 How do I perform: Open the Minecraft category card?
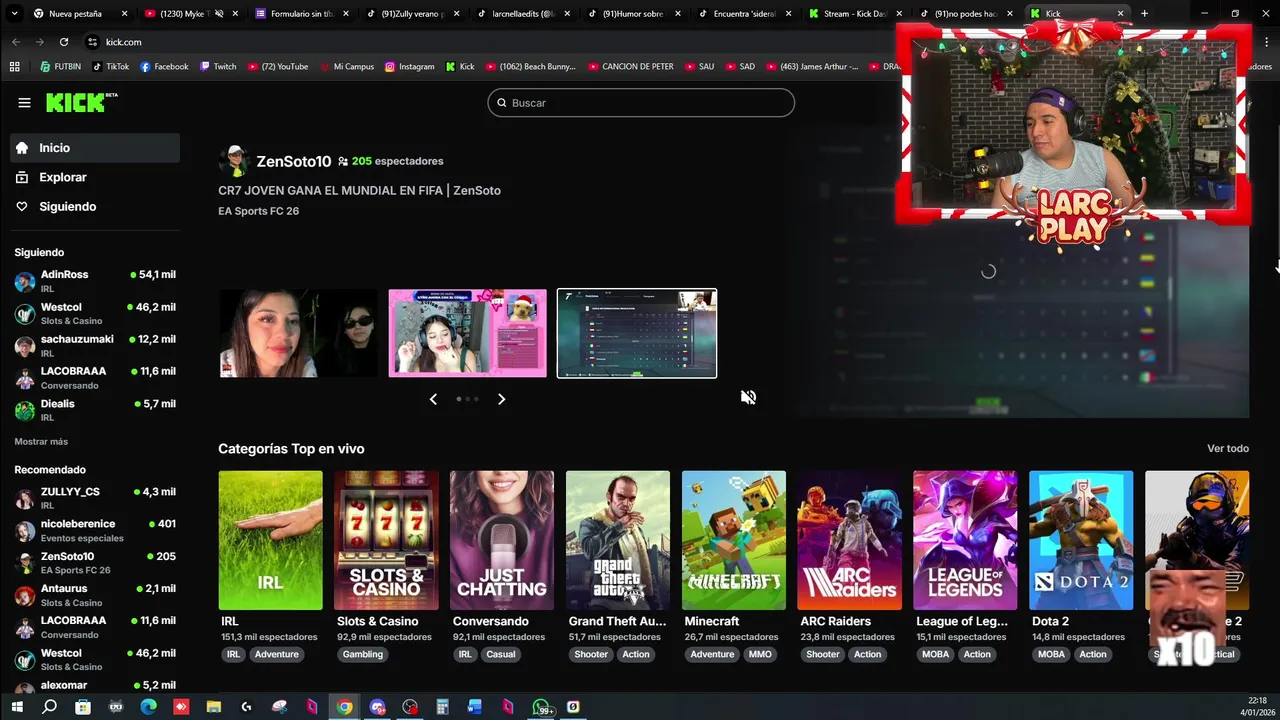(734, 540)
